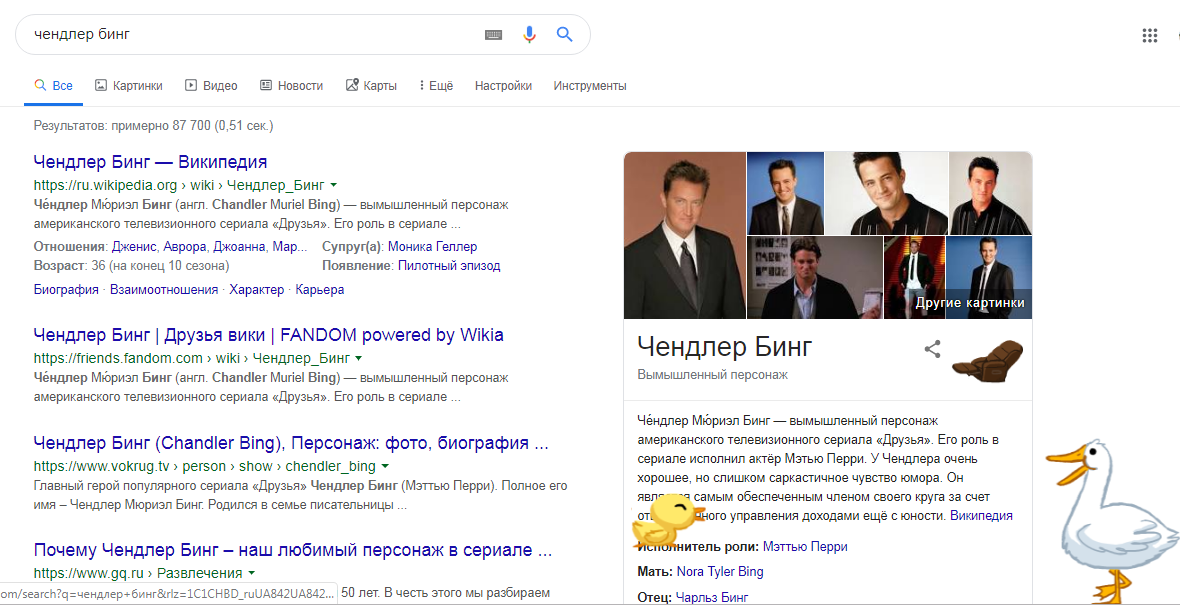Screen dimensions: 1180x608
Task: Open dropdown arrow beside friends.fandom.com URL
Action: click(358, 358)
